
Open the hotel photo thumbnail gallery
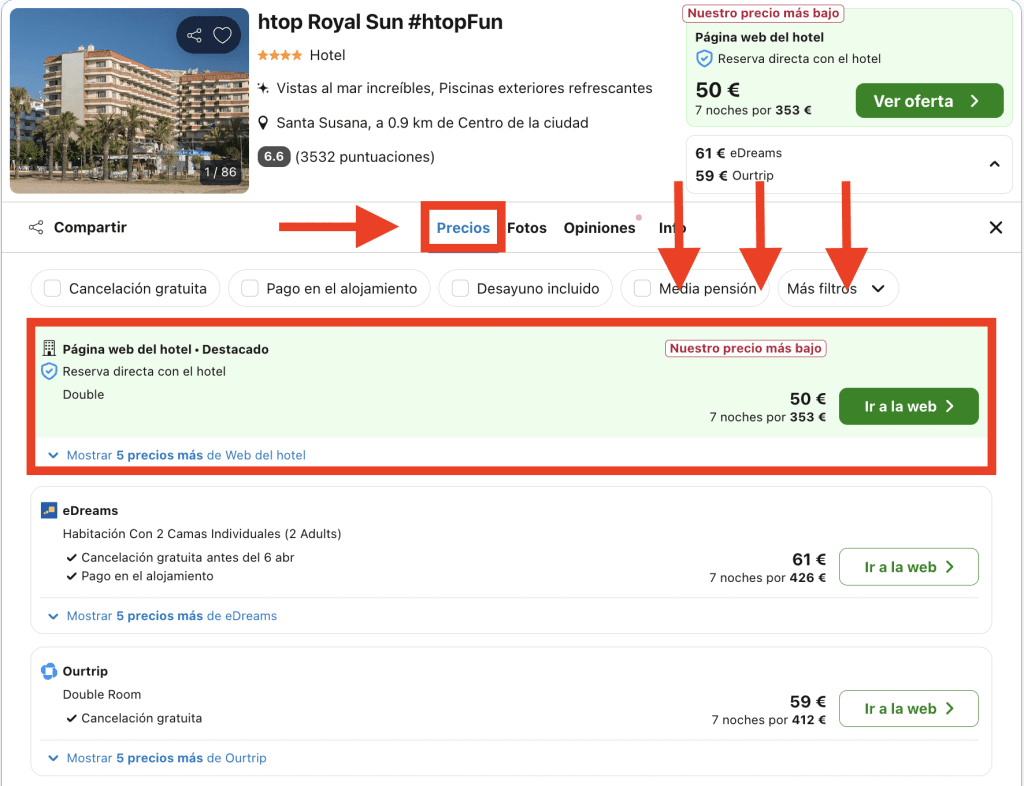click(x=129, y=100)
